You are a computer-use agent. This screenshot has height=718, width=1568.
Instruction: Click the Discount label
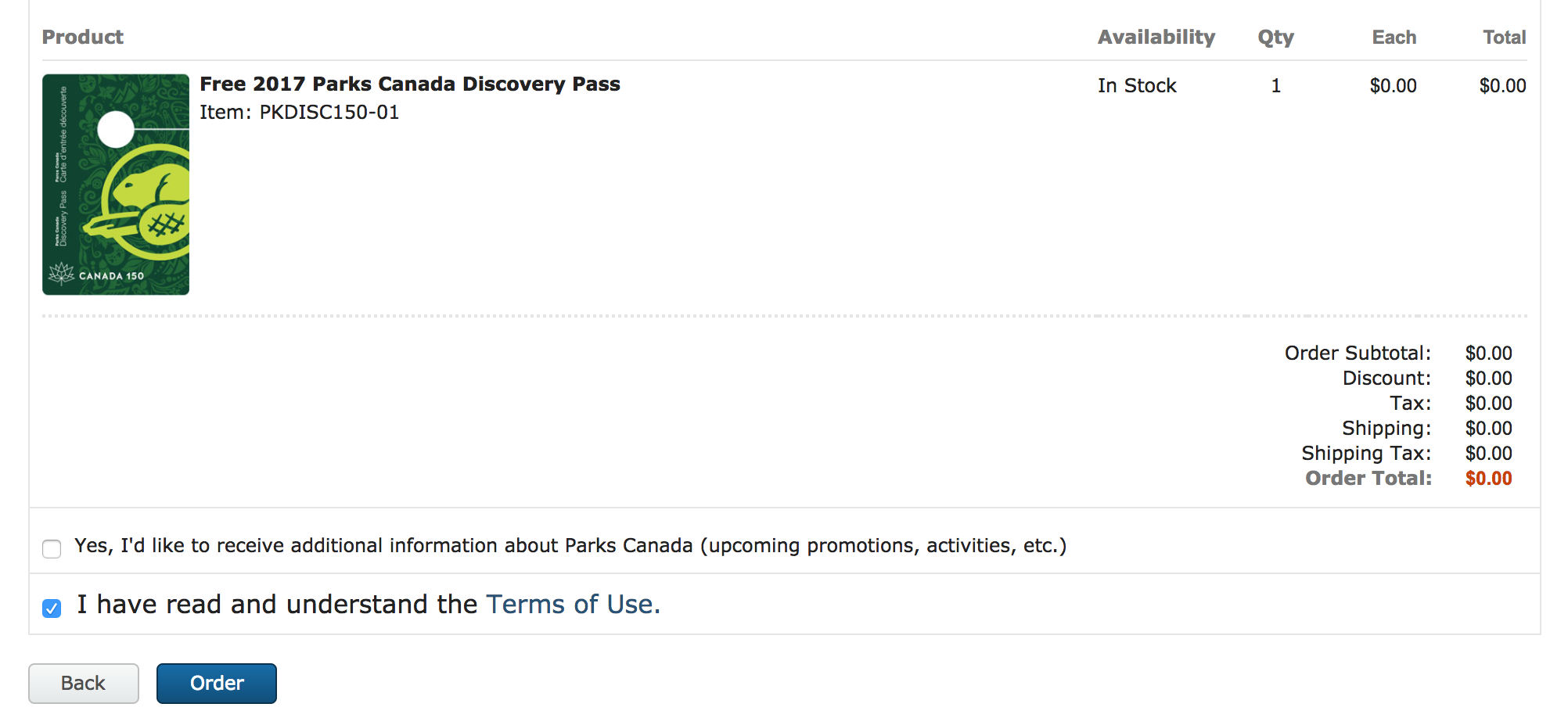[1386, 378]
